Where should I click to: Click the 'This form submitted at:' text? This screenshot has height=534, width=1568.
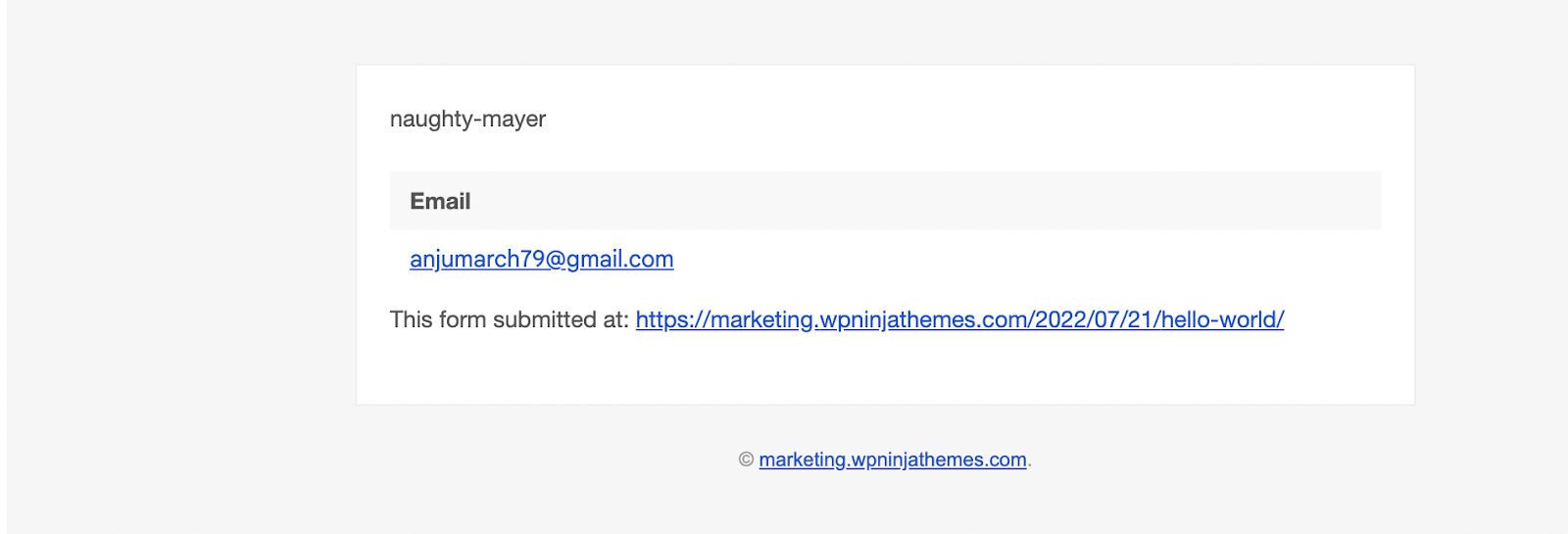click(x=509, y=319)
